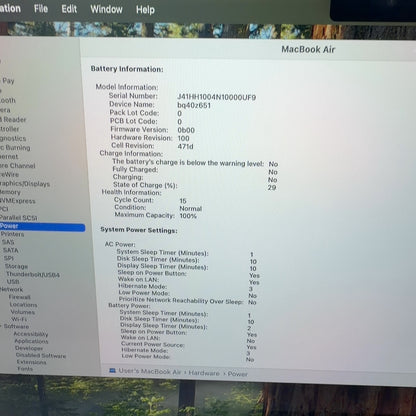Open the Window menu
This screenshot has width=416, height=416.
point(106,9)
